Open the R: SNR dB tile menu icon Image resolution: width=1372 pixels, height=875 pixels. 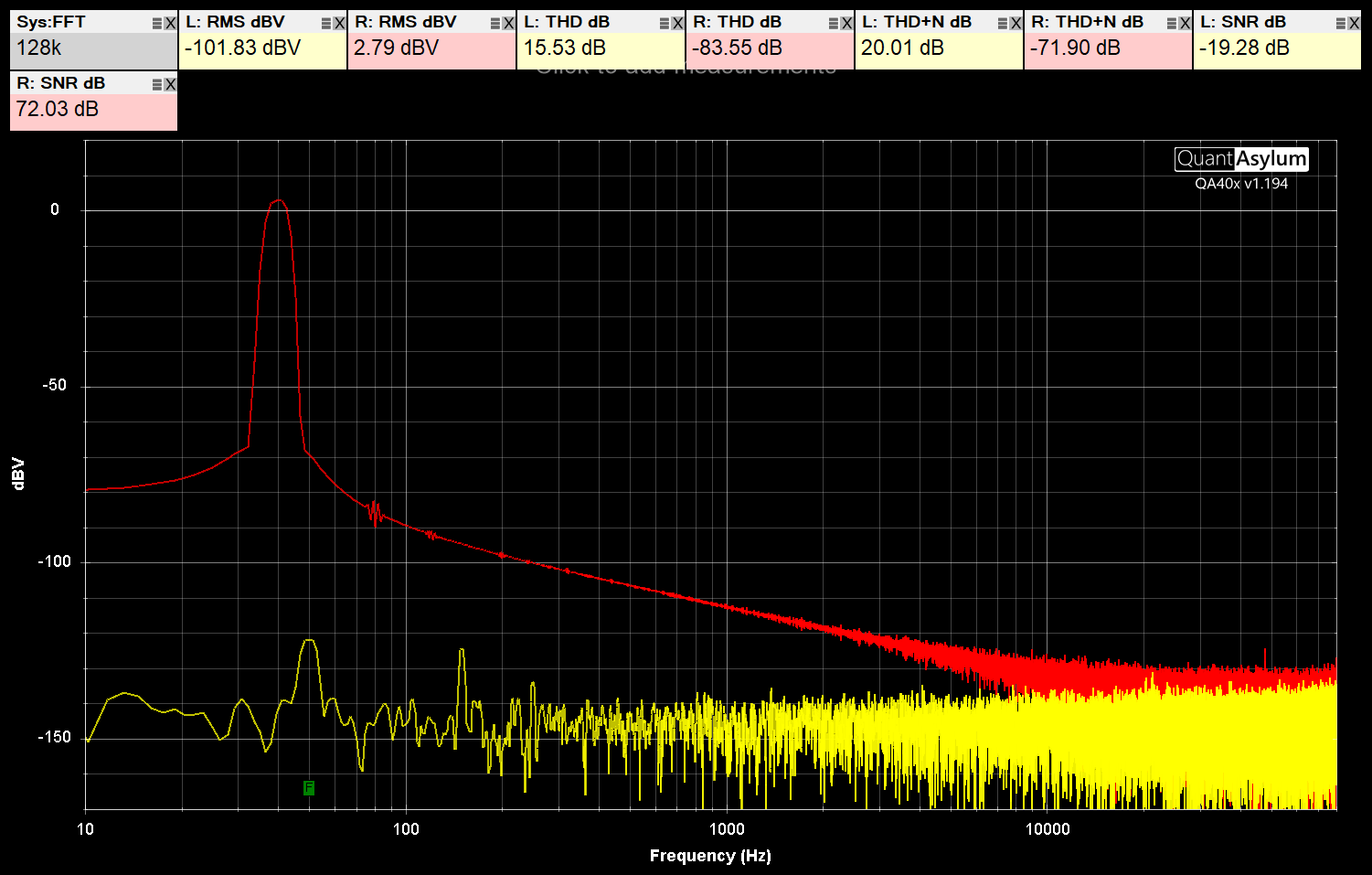(158, 84)
